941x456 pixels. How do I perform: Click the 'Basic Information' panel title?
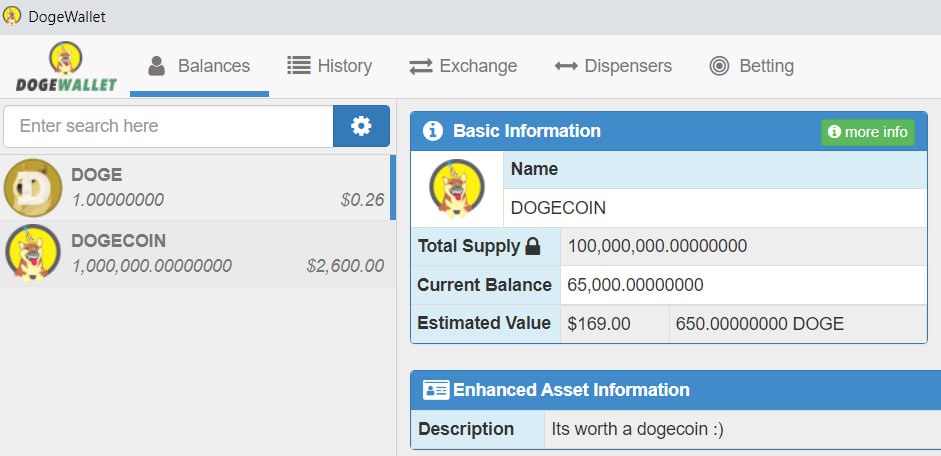coord(526,131)
